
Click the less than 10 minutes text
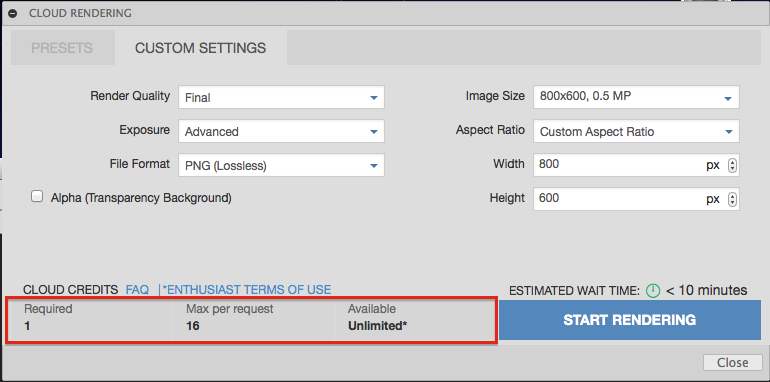tap(707, 291)
